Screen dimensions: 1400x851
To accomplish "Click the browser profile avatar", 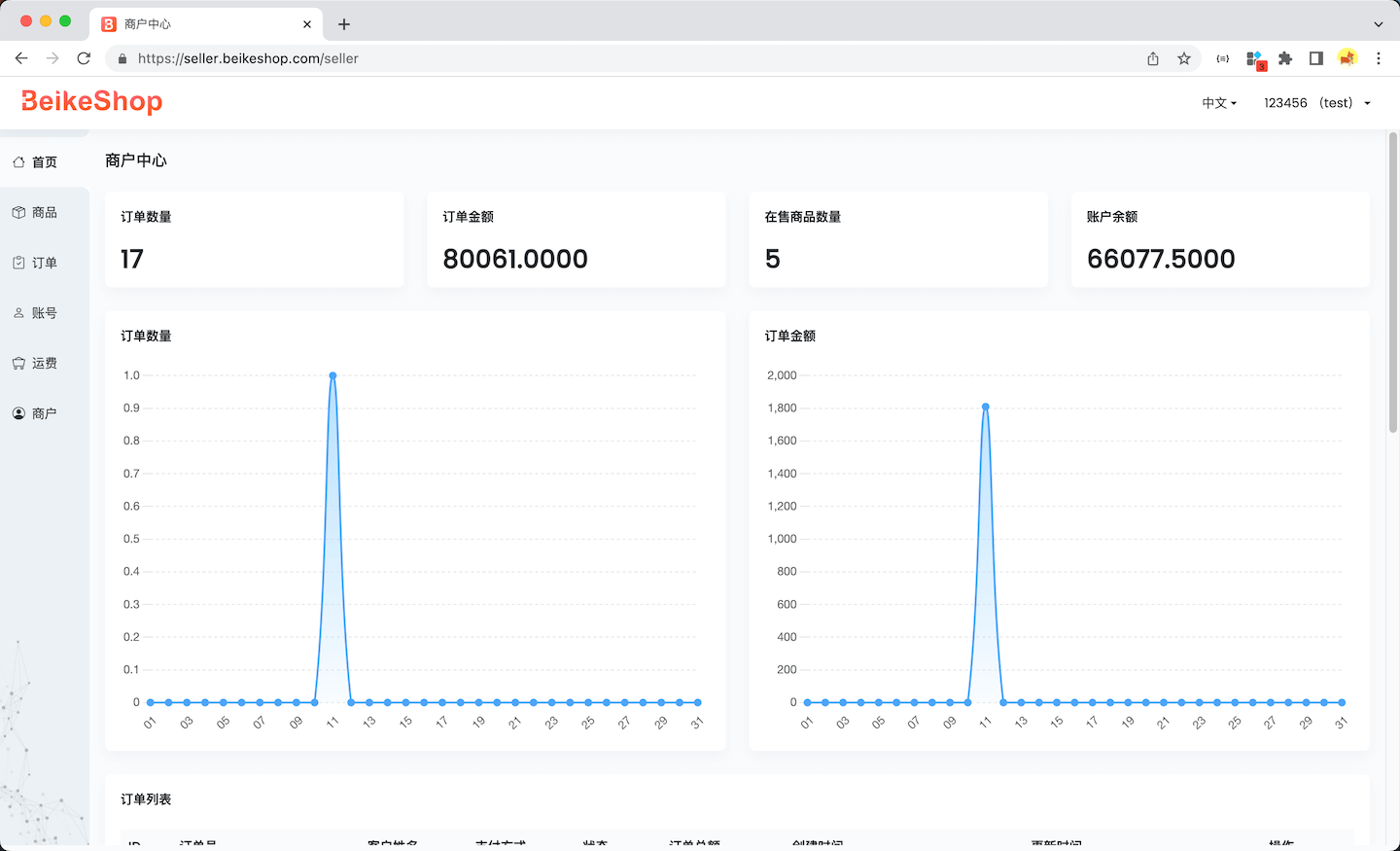I will point(1347,58).
